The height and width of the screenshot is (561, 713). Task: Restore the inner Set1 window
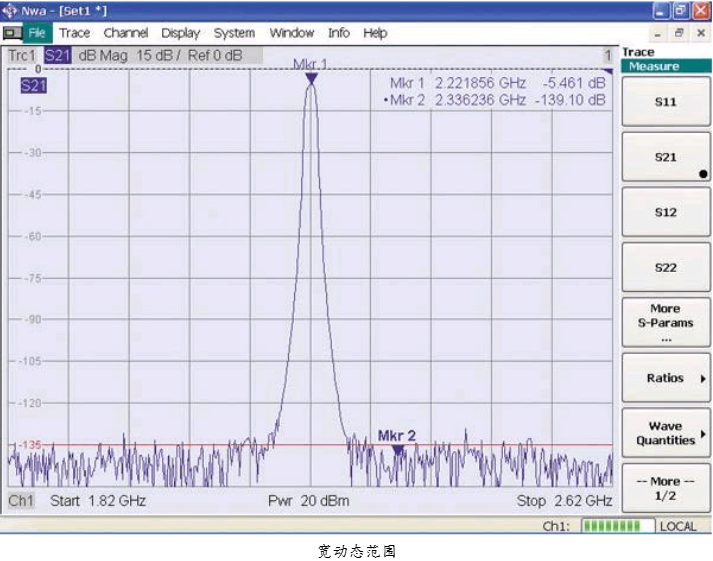(x=681, y=33)
